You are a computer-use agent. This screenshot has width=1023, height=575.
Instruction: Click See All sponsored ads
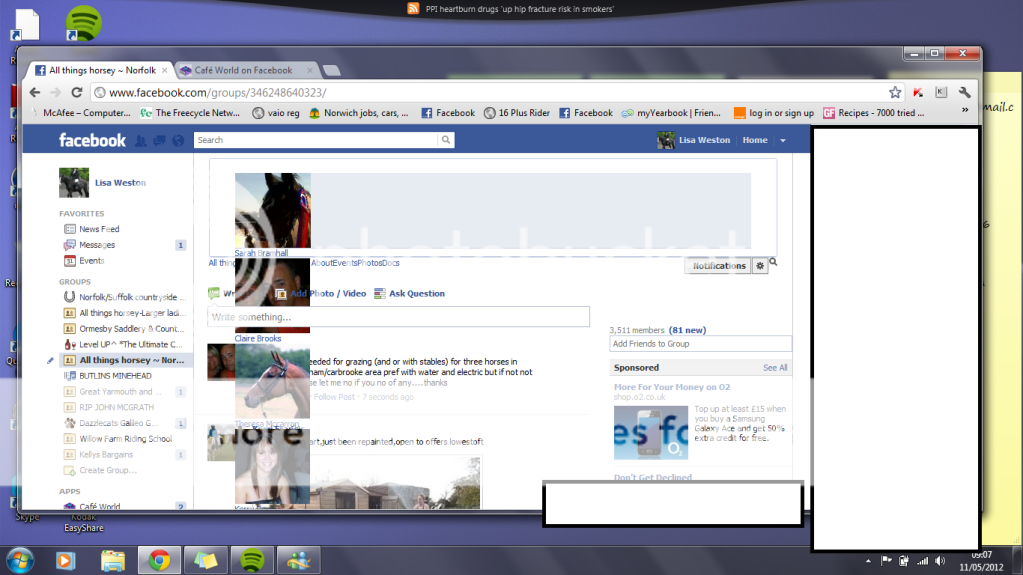click(775, 368)
